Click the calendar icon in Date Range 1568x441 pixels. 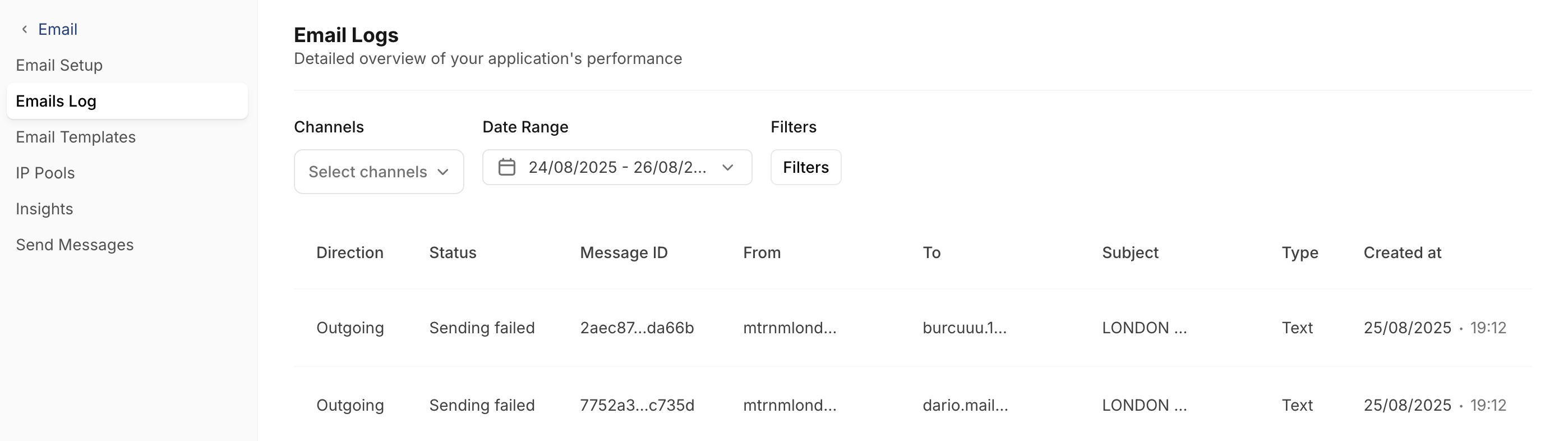(x=506, y=167)
